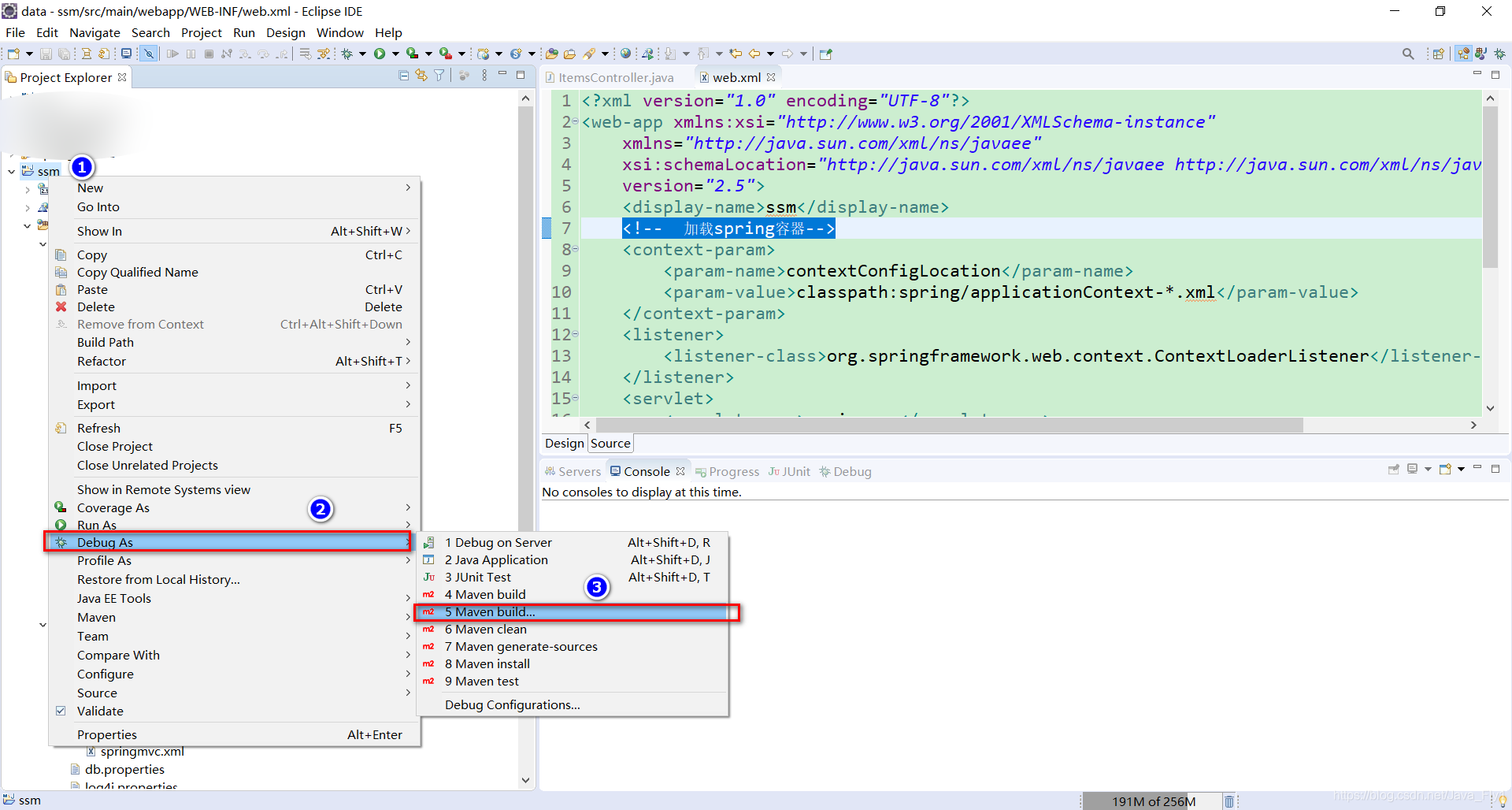Open the Back history dropdown arrow
Viewport: 1512px width, 810px height.
tap(770, 54)
